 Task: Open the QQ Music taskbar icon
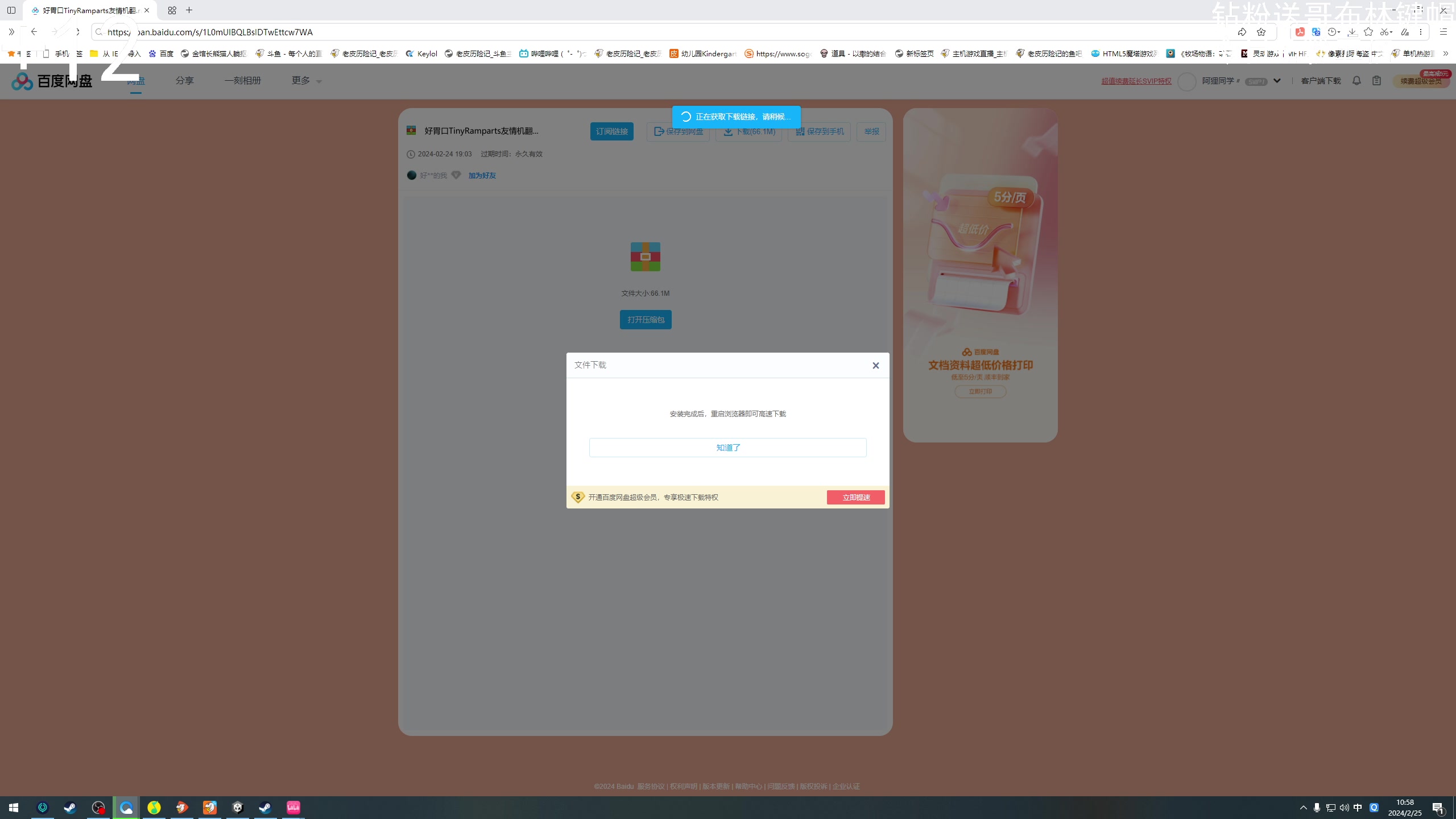pos(154,808)
